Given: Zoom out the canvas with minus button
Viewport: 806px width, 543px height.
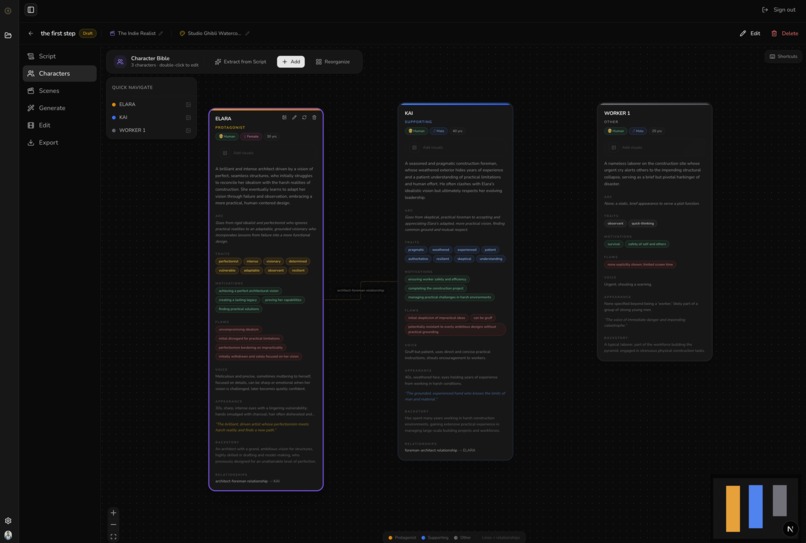Looking at the screenshot, I should [x=113, y=524].
